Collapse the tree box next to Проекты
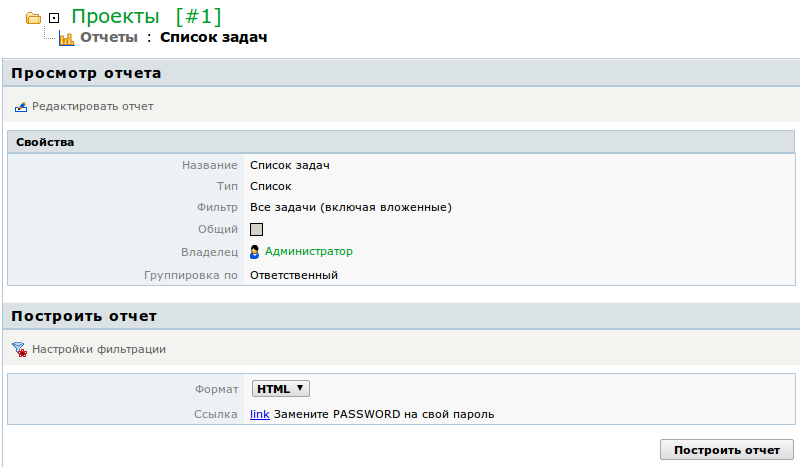The width and height of the screenshot is (800, 467). [54, 18]
